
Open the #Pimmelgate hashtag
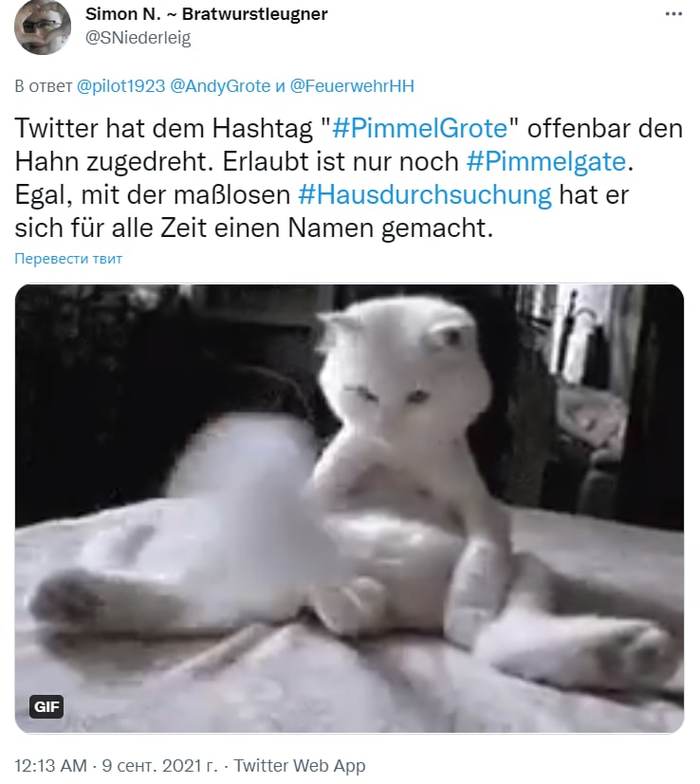click(546, 162)
